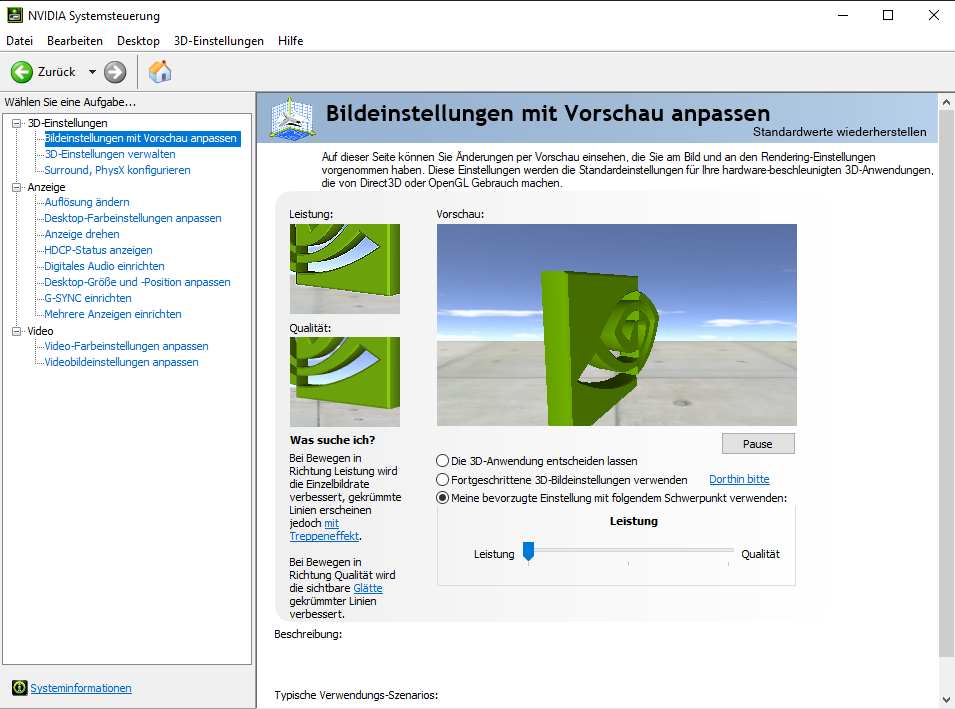955x709 pixels.
Task: Open the Hilfe menu
Action: click(x=291, y=41)
